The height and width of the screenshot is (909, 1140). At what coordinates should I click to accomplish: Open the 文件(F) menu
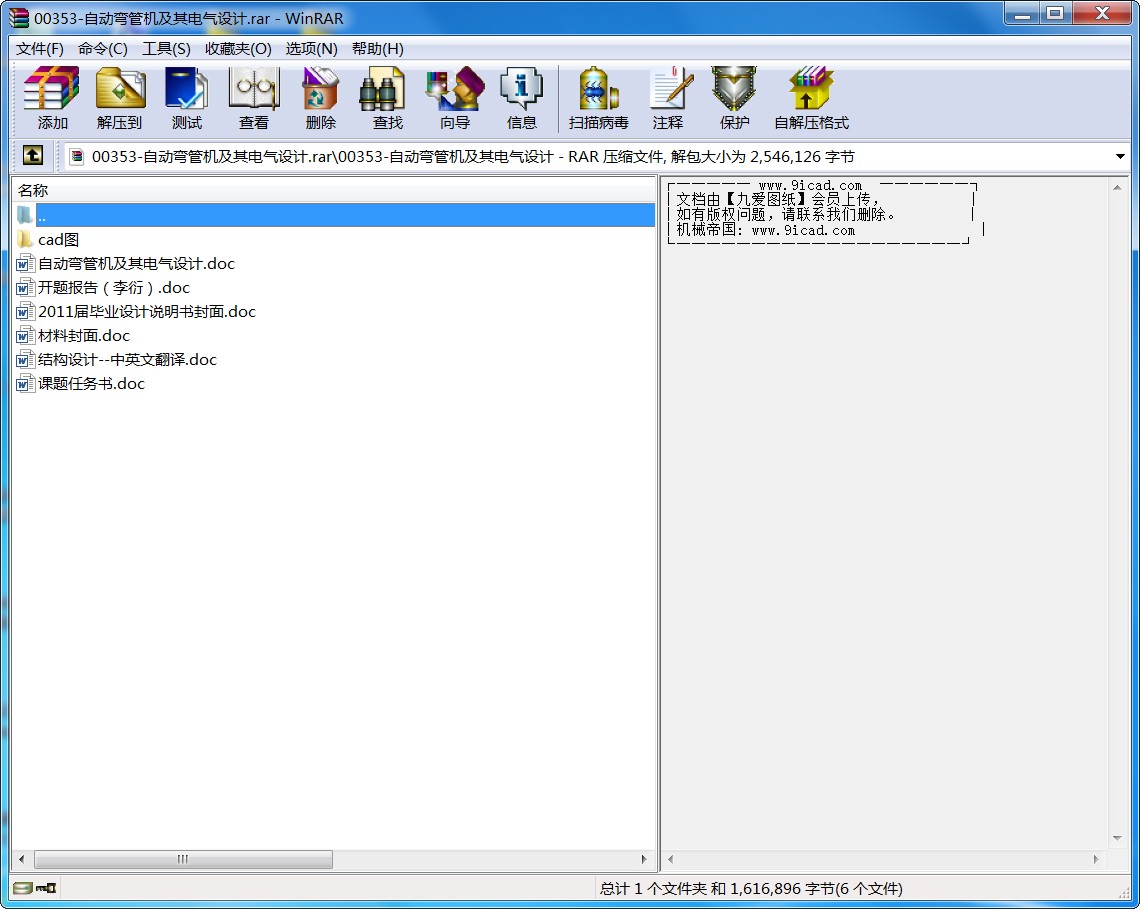click(x=40, y=49)
